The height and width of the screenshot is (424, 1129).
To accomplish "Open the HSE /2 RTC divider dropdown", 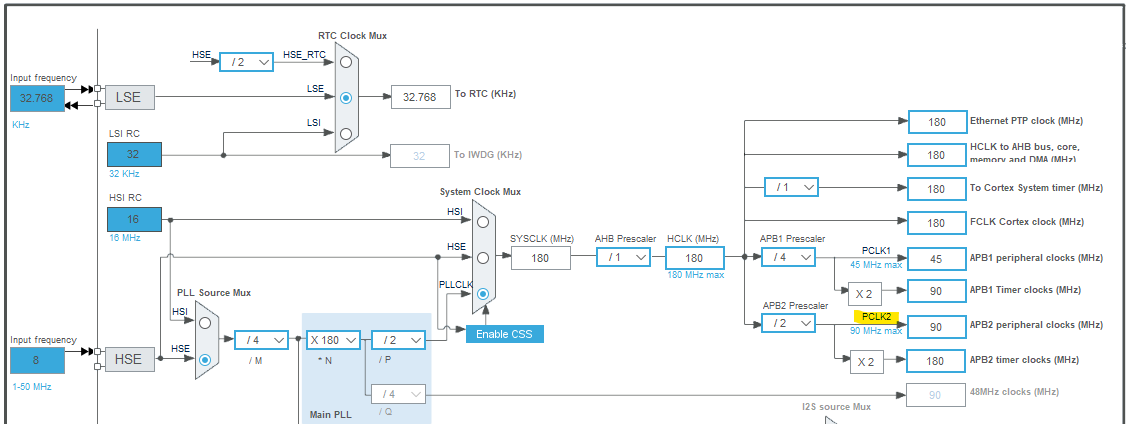I will (x=246, y=62).
